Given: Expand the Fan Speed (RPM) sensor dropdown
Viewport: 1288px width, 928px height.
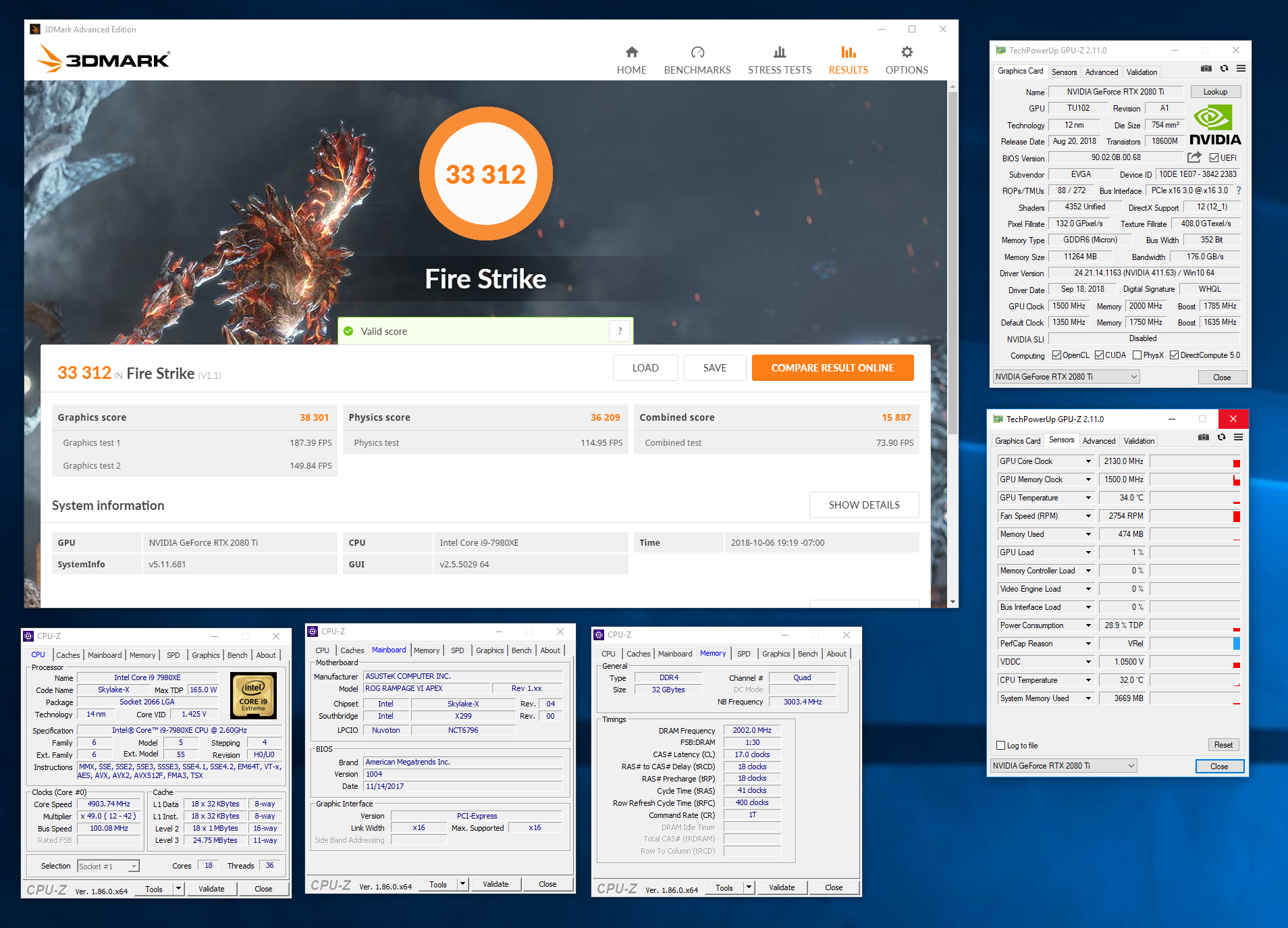Looking at the screenshot, I should click(1088, 516).
